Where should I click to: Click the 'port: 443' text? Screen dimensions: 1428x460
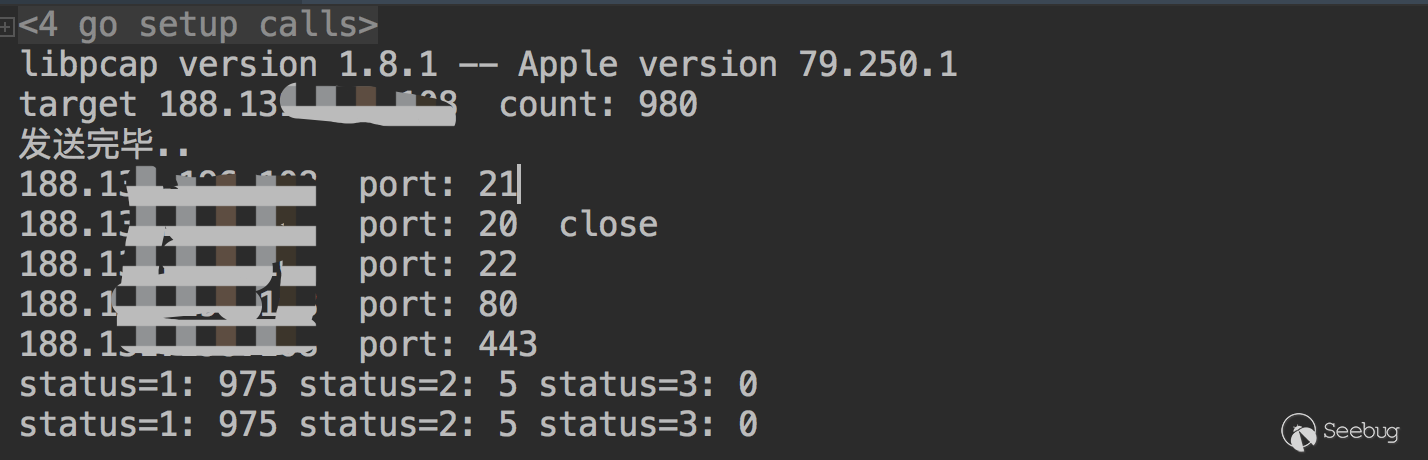pos(448,345)
